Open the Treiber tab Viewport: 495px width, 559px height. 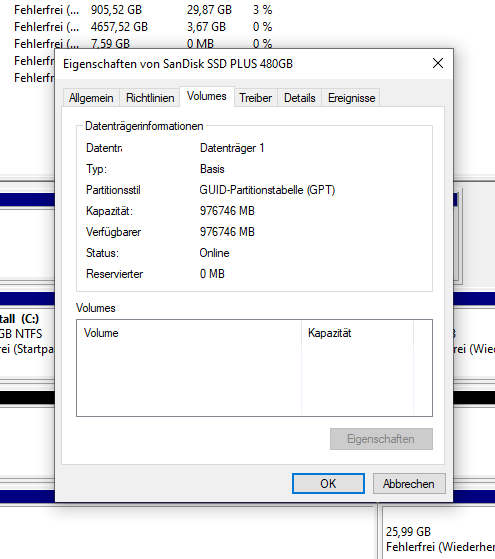click(x=256, y=98)
